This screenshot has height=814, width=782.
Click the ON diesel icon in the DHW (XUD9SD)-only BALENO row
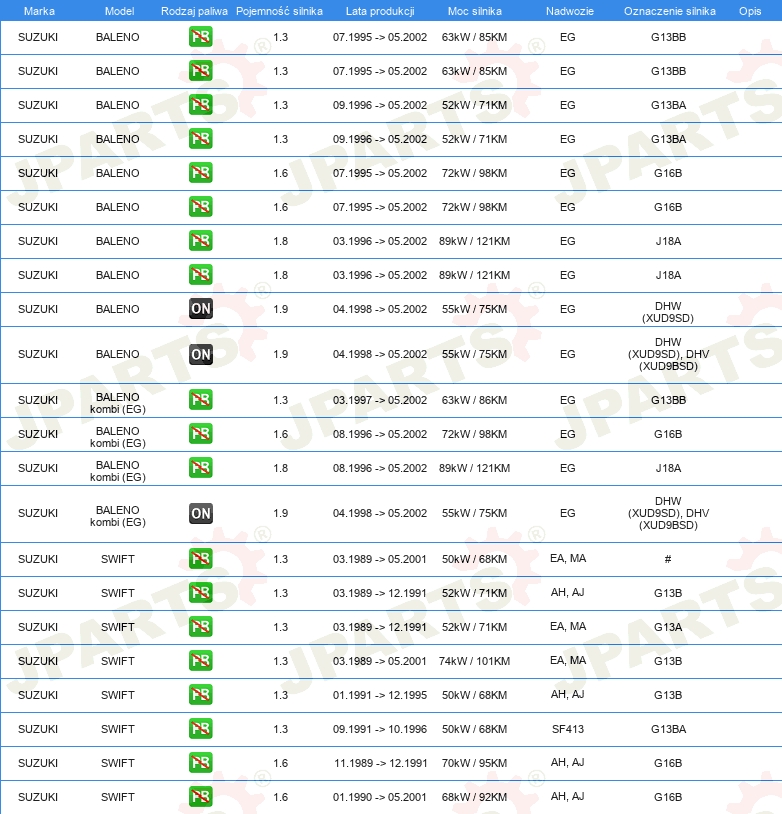200,309
